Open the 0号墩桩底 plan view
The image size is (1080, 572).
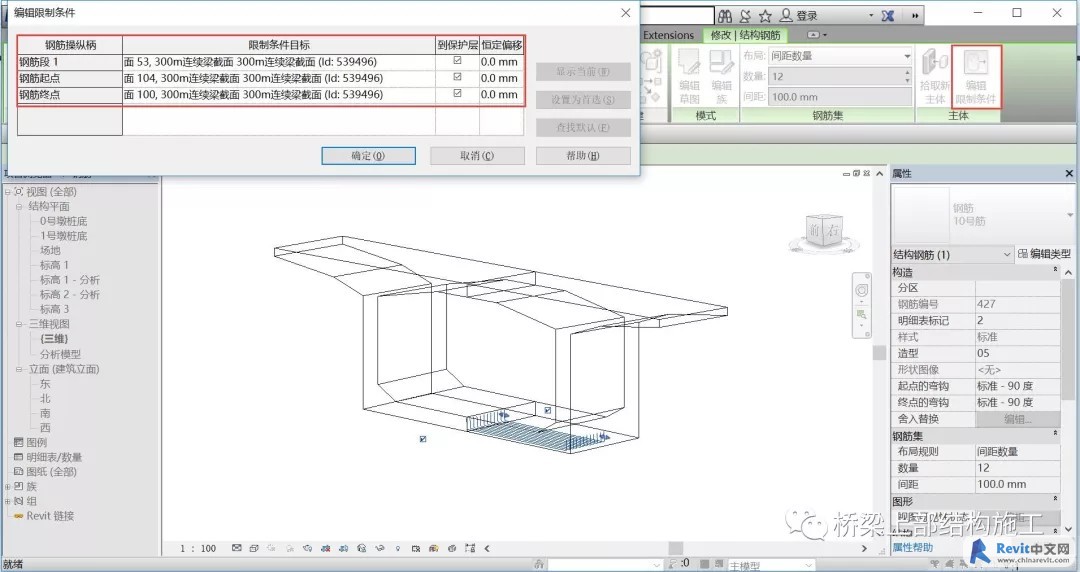(x=63, y=221)
